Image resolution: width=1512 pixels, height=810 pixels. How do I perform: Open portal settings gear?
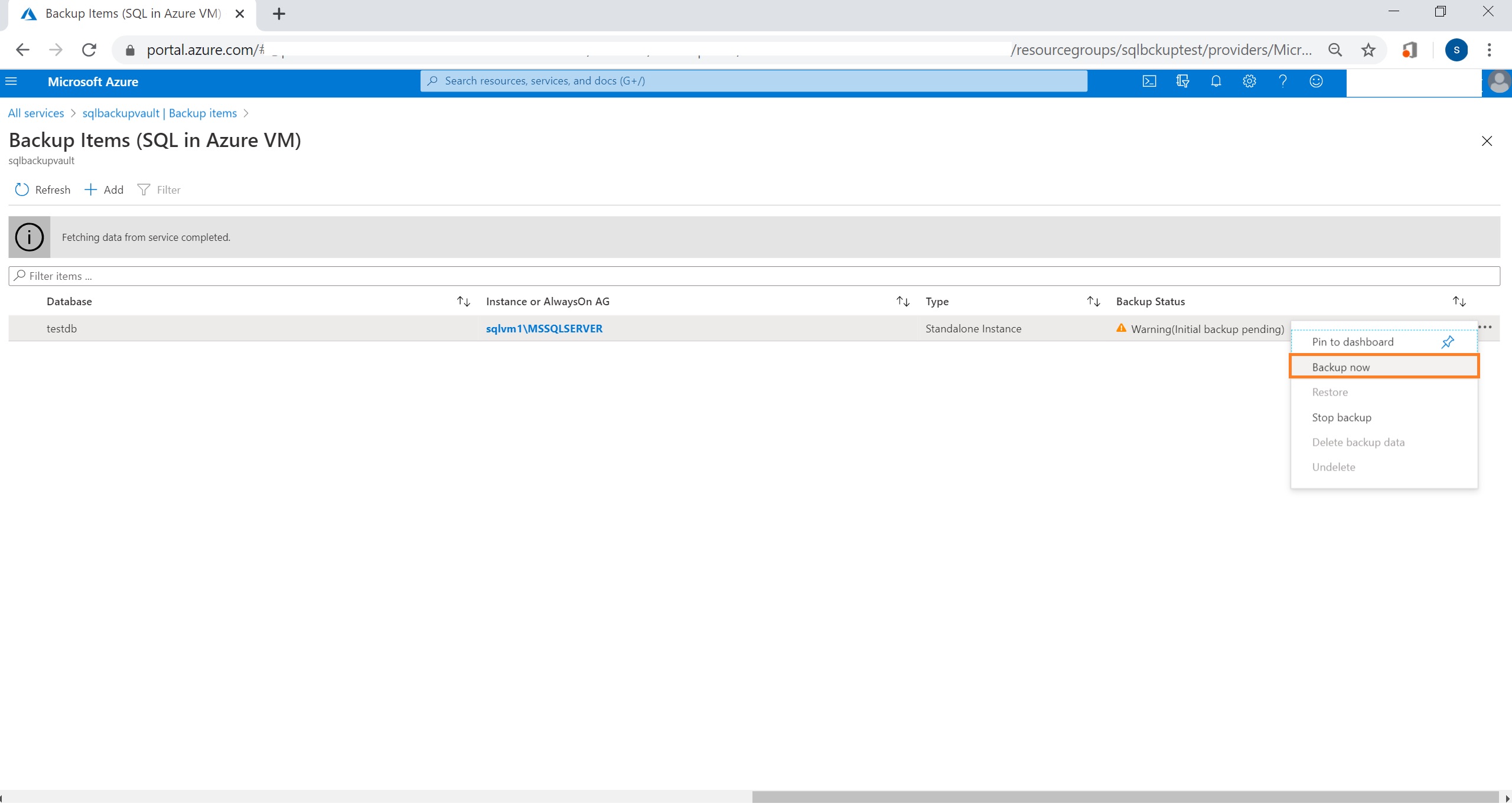pos(1249,81)
